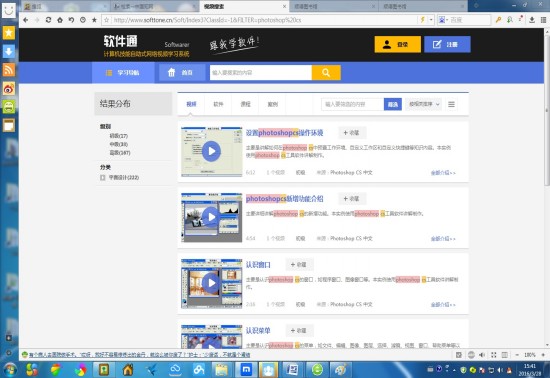Switch to the second browser tab
The width and height of the screenshot is (550, 378).
[x=155, y=6]
